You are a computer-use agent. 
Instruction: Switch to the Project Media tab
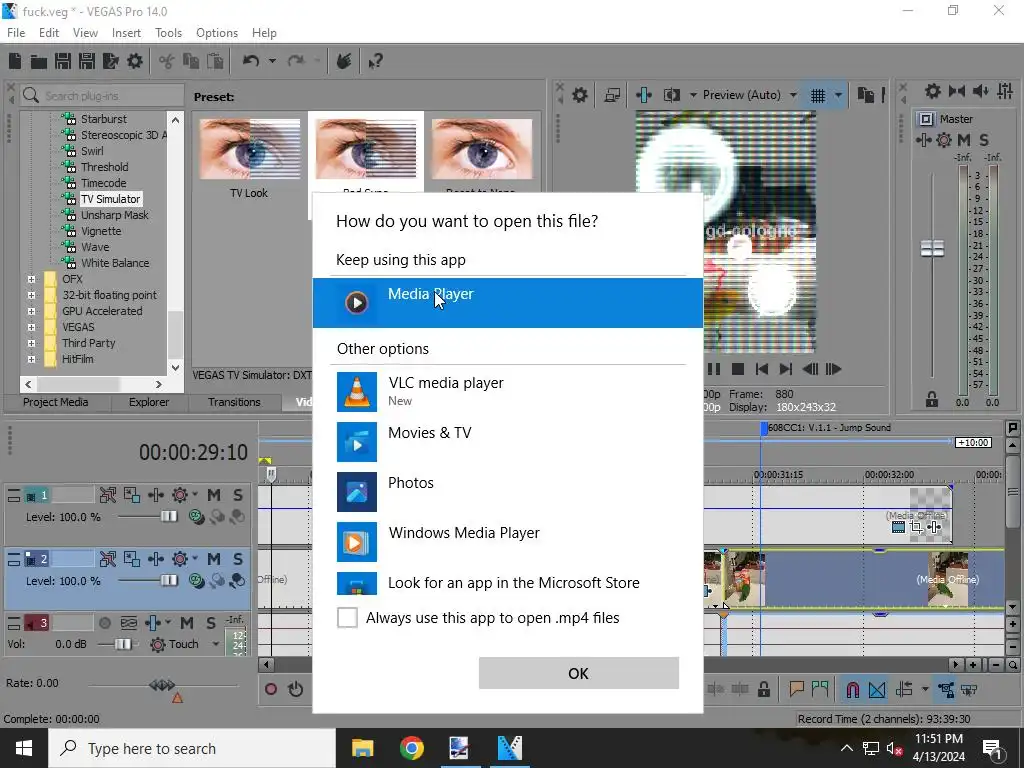56,402
